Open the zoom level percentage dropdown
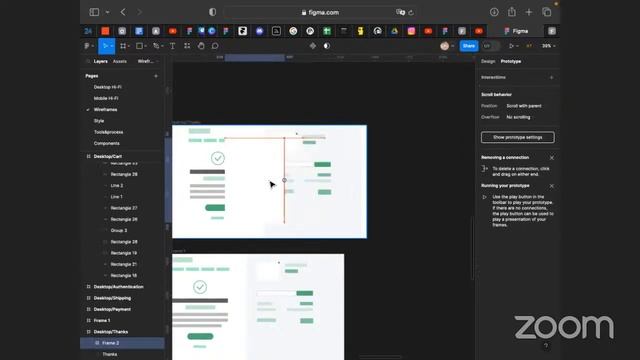This screenshot has height=360, width=640. 548,46
